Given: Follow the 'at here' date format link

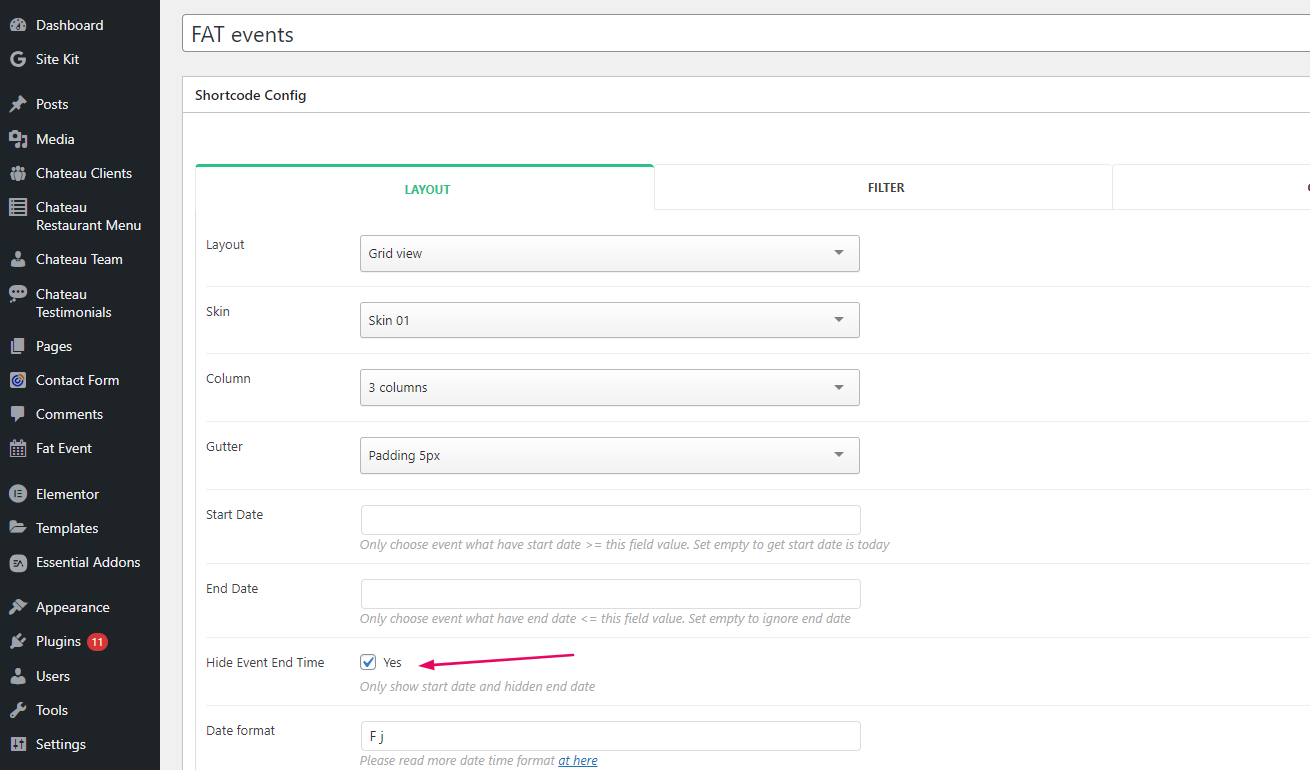Looking at the screenshot, I should 578,760.
